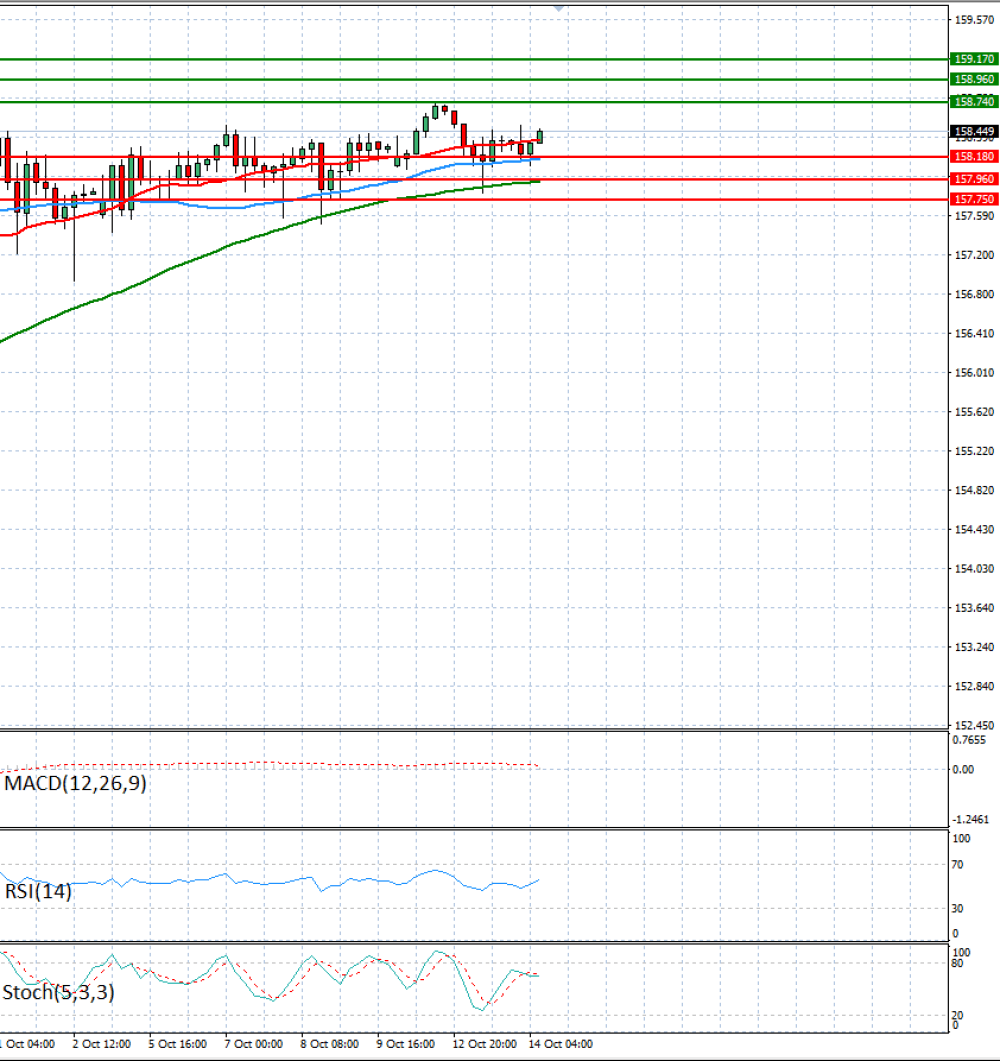Click the Stoch(5,3,3) indicator label
Viewport: 1000px width, 1061px height.
(58, 993)
